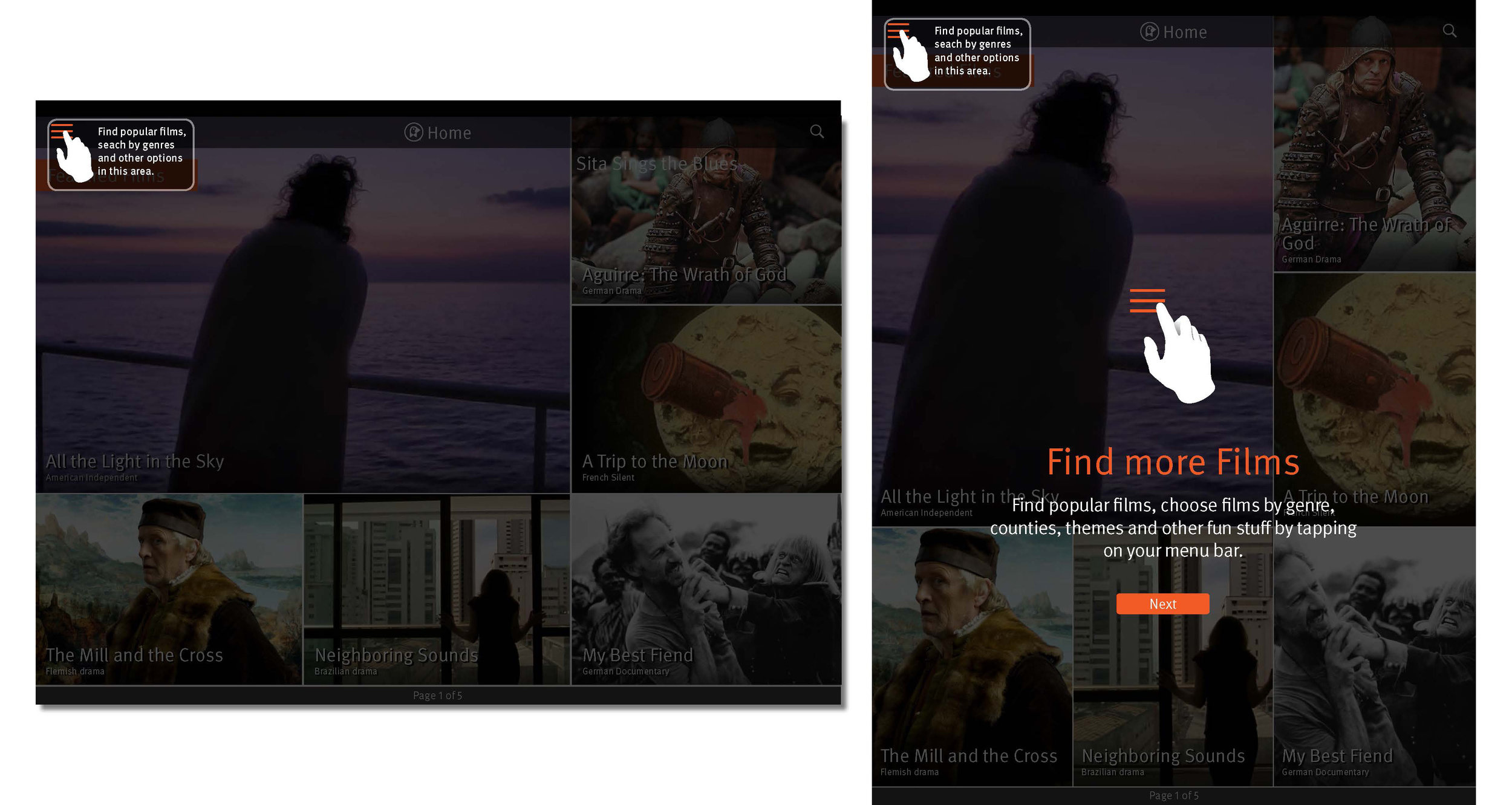Click 'German Documentary' label in portrait mockup
Image resolution: width=1512 pixels, height=805 pixels.
1325,772
